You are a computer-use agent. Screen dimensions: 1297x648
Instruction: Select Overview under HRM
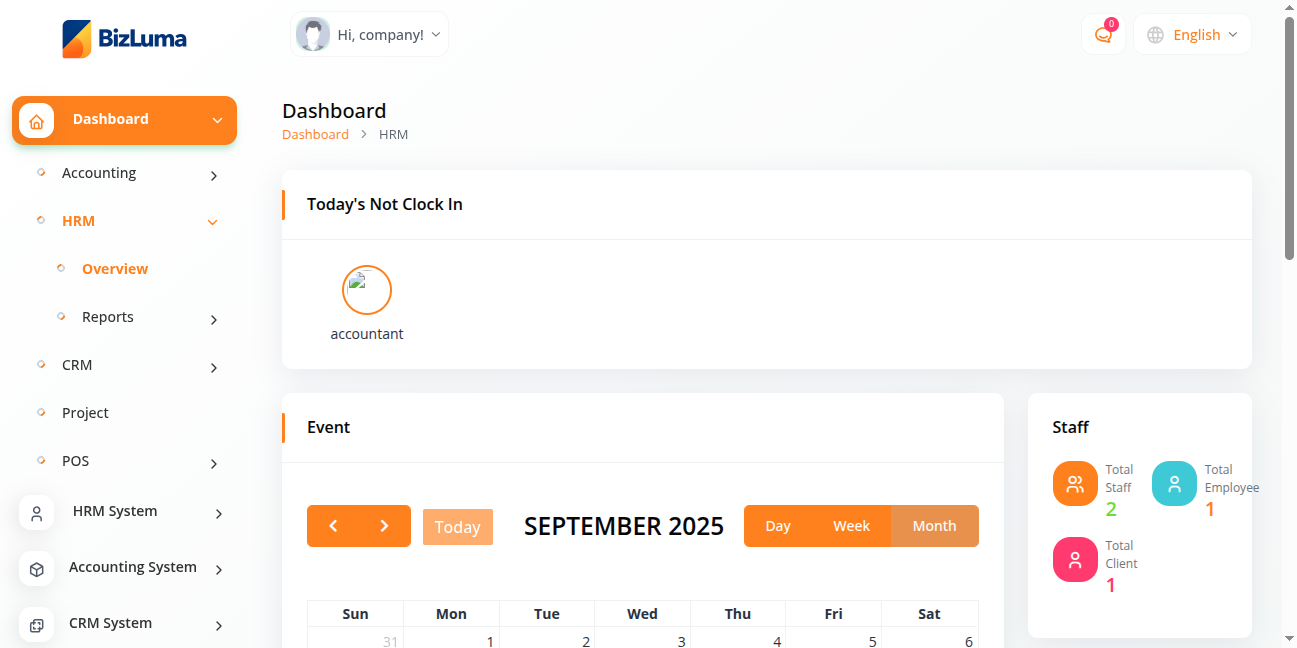(x=115, y=269)
